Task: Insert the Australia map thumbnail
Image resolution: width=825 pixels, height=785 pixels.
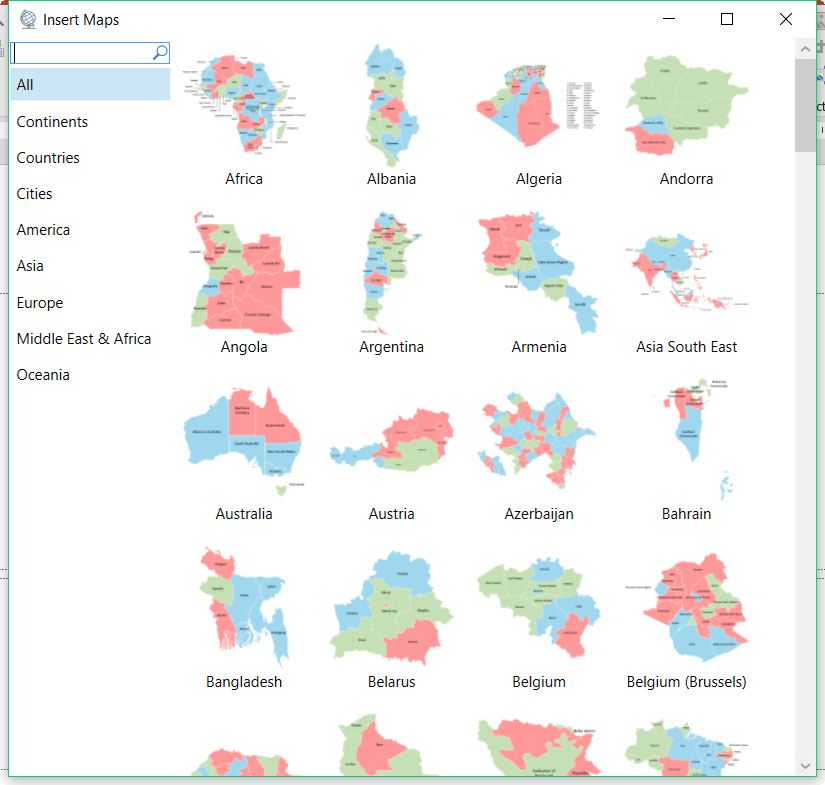Action: 244,441
